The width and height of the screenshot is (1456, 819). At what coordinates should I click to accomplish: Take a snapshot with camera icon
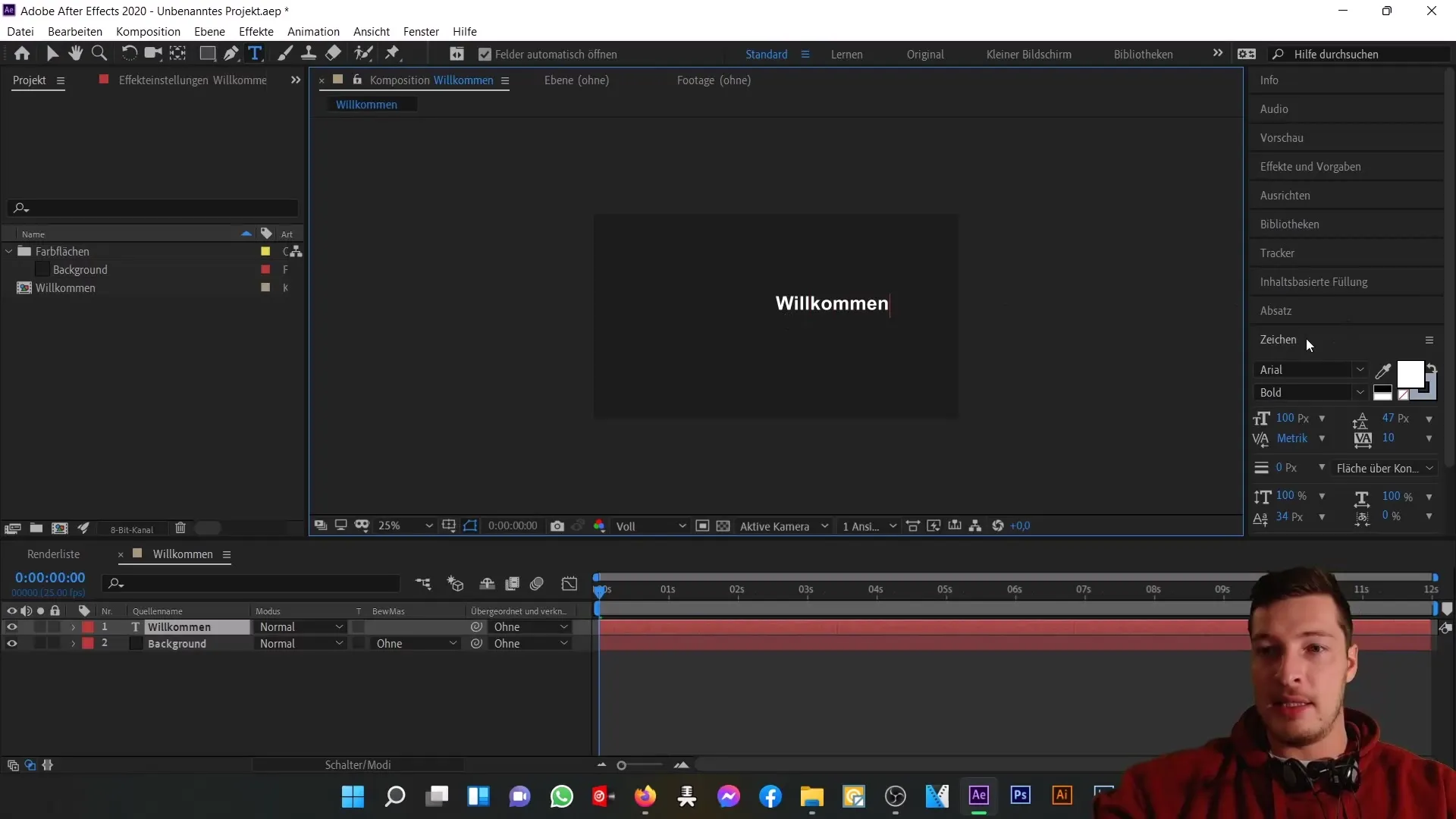click(557, 526)
